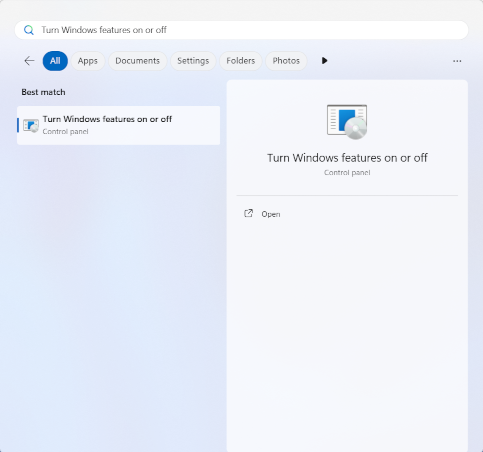Click the Turn Windows features title in the preview
The image size is (483, 452).
pos(347,158)
